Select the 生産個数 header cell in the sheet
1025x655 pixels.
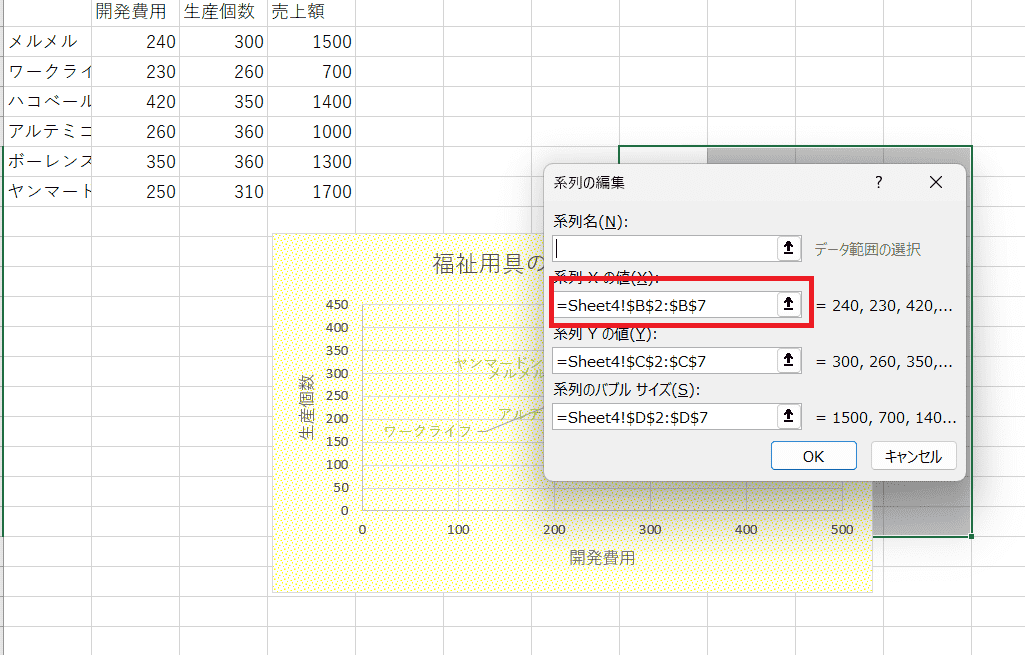click(x=223, y=13)
